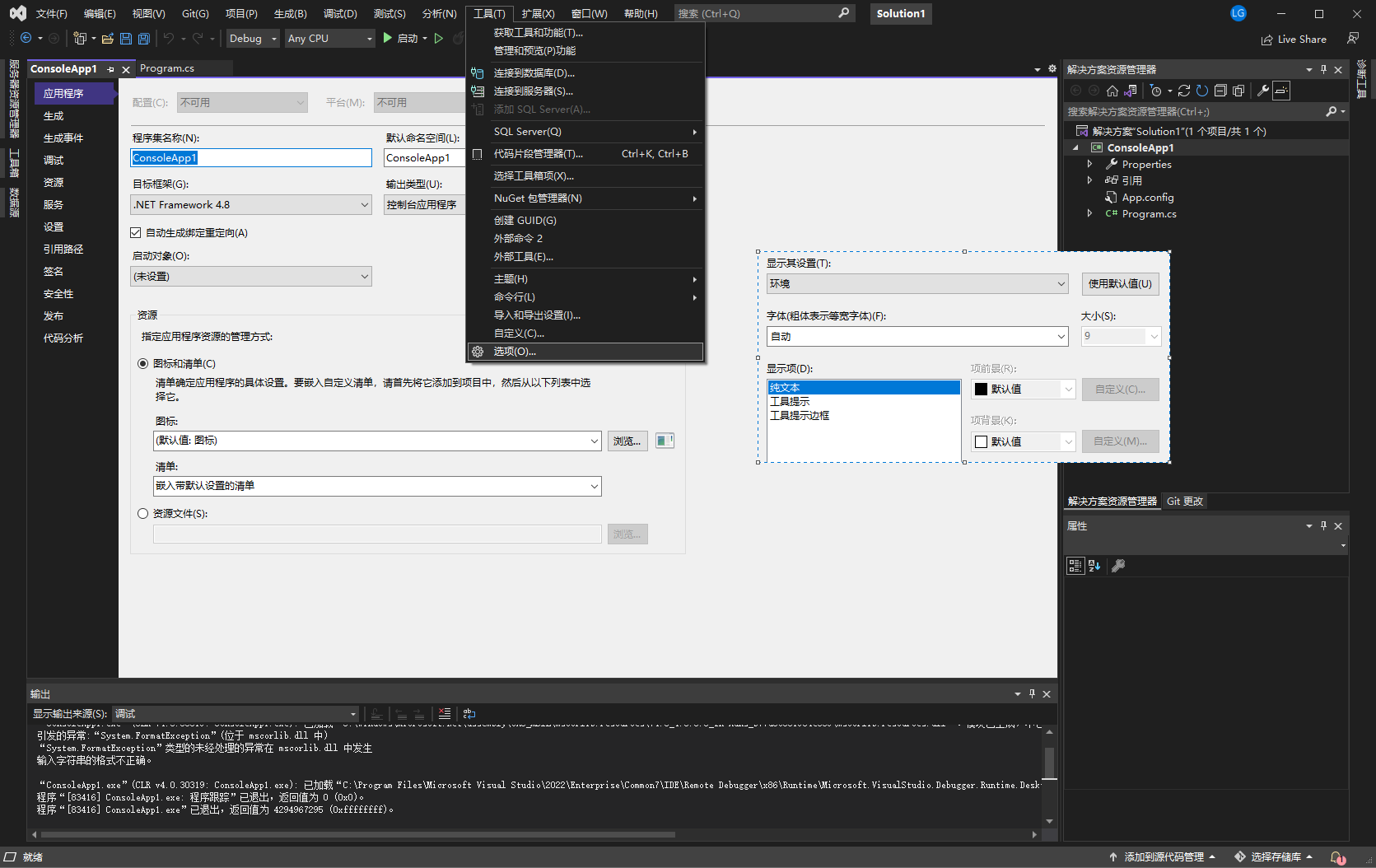Collapse the ConsoleApp1 project node
The image size is (1376, 868).
[x=1075, y=148]
